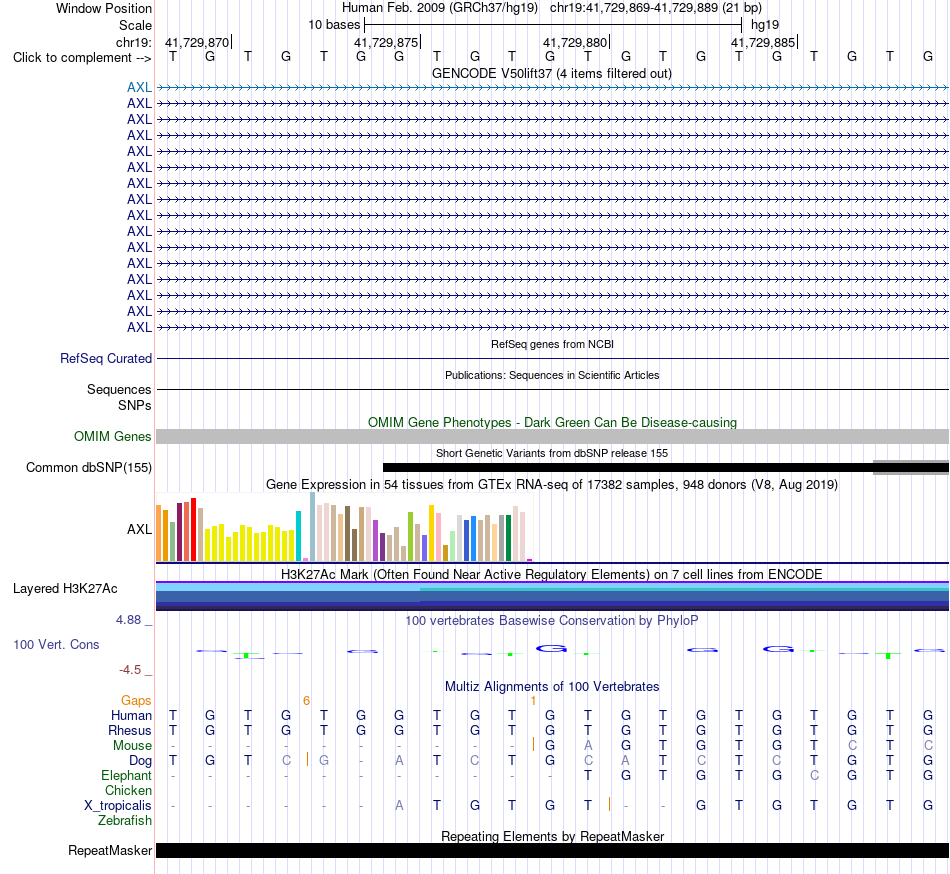Click the '10 bases' scale bar label
Screen dimensions: 950x874
tap(334, 25)
